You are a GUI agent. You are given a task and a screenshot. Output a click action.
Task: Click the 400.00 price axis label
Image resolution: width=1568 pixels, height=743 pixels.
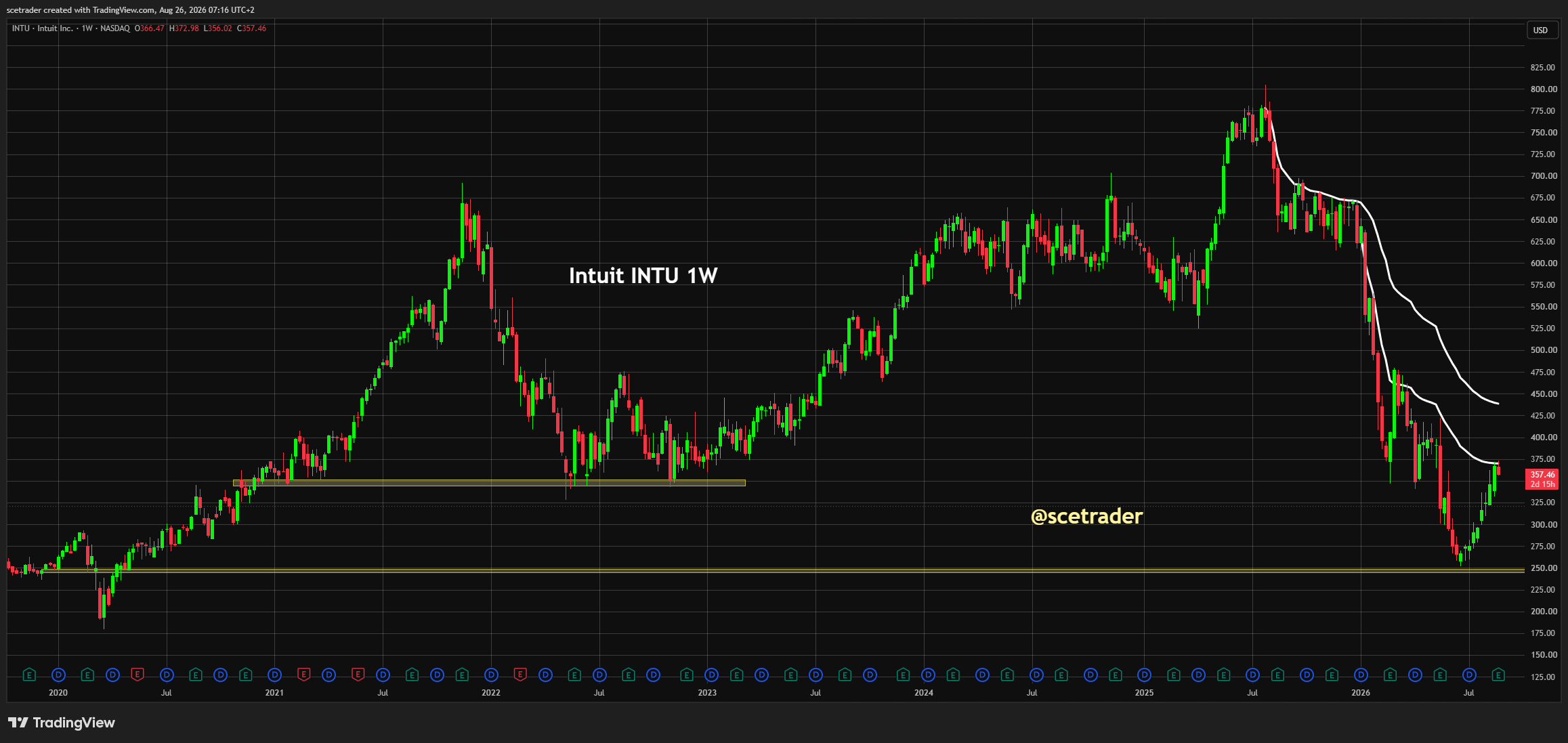tap(1543, 438)
